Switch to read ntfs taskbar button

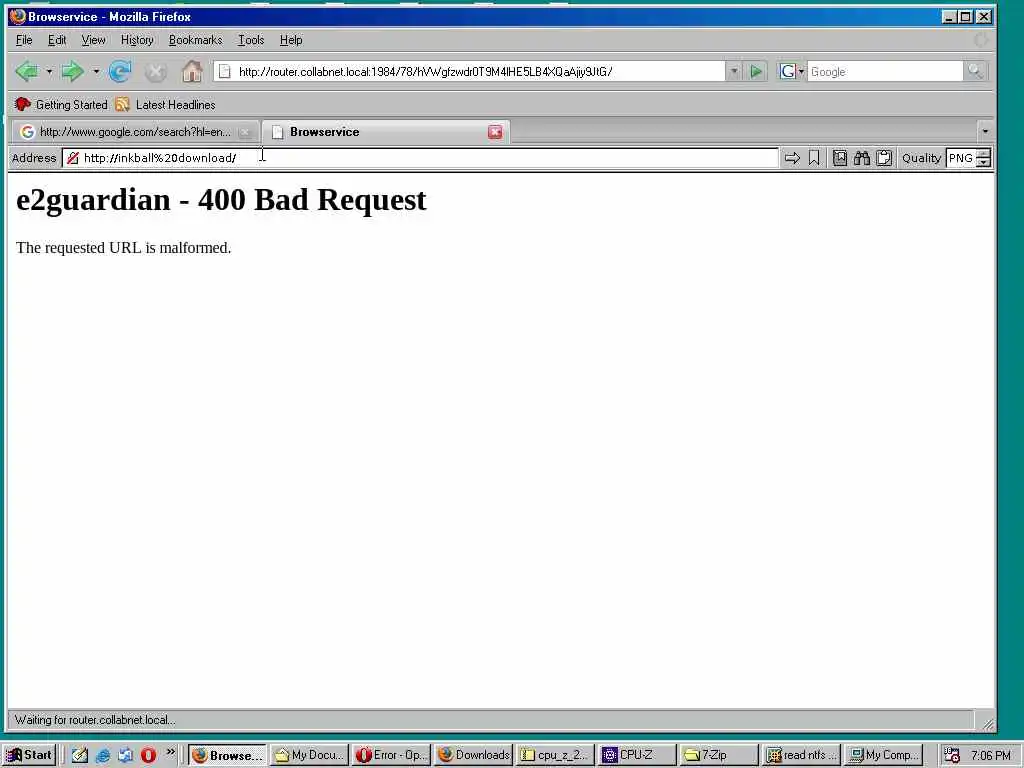point(801,755)
